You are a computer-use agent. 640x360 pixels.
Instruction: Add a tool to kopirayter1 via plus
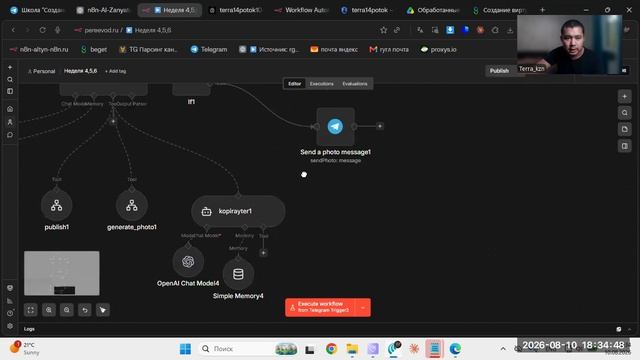263,253
